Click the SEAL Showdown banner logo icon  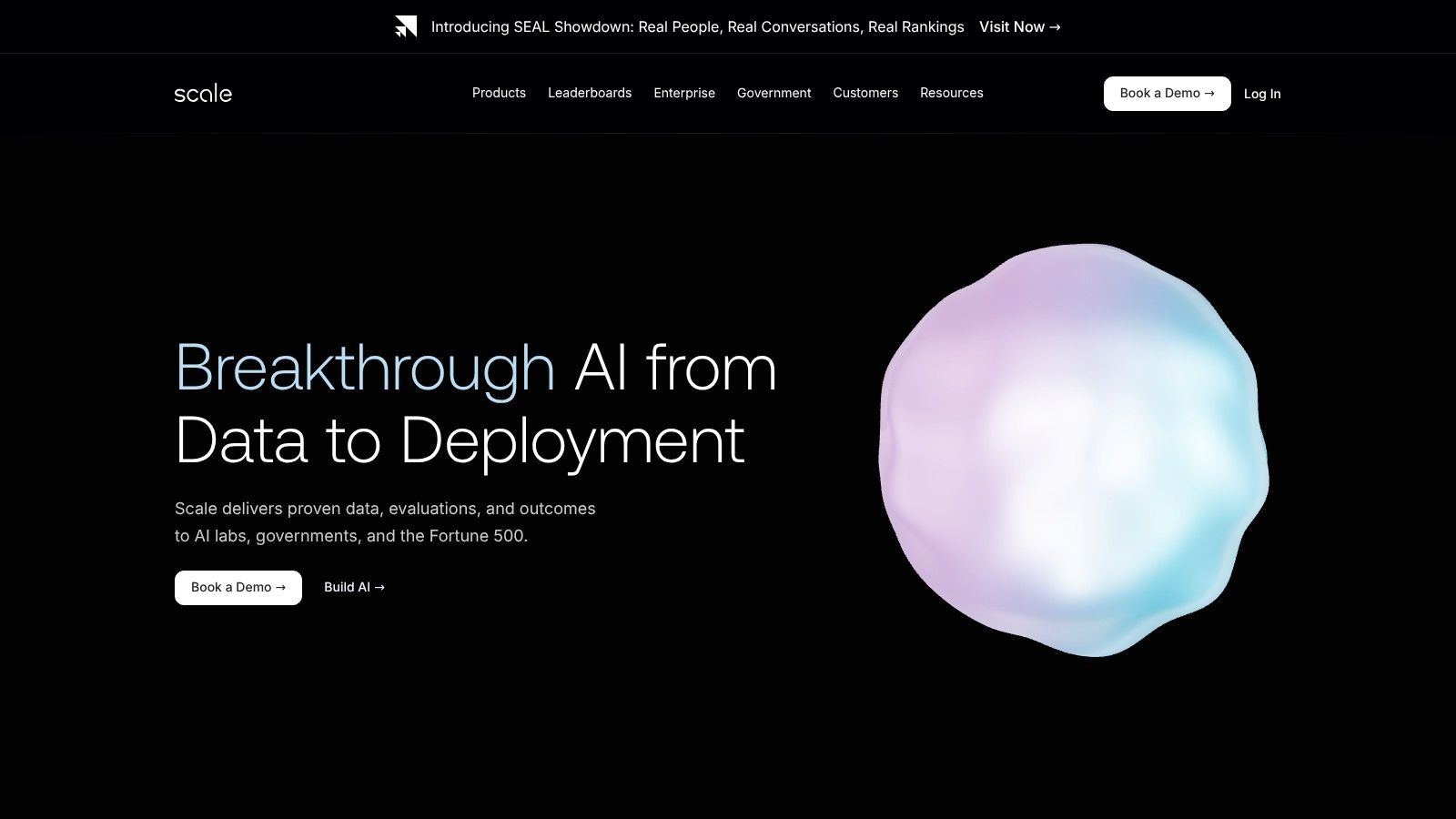[406, 26]
